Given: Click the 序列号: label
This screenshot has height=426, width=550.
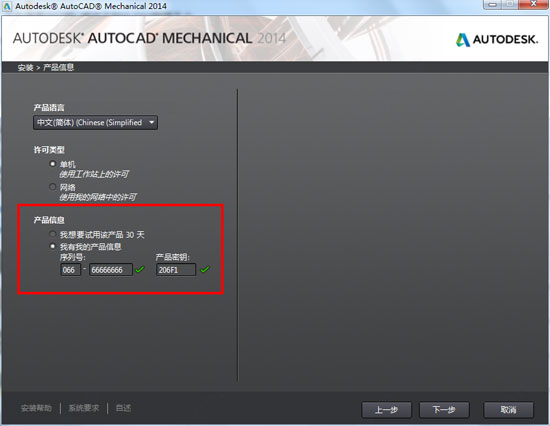Looking at the screenshot, I should (73, 257).
